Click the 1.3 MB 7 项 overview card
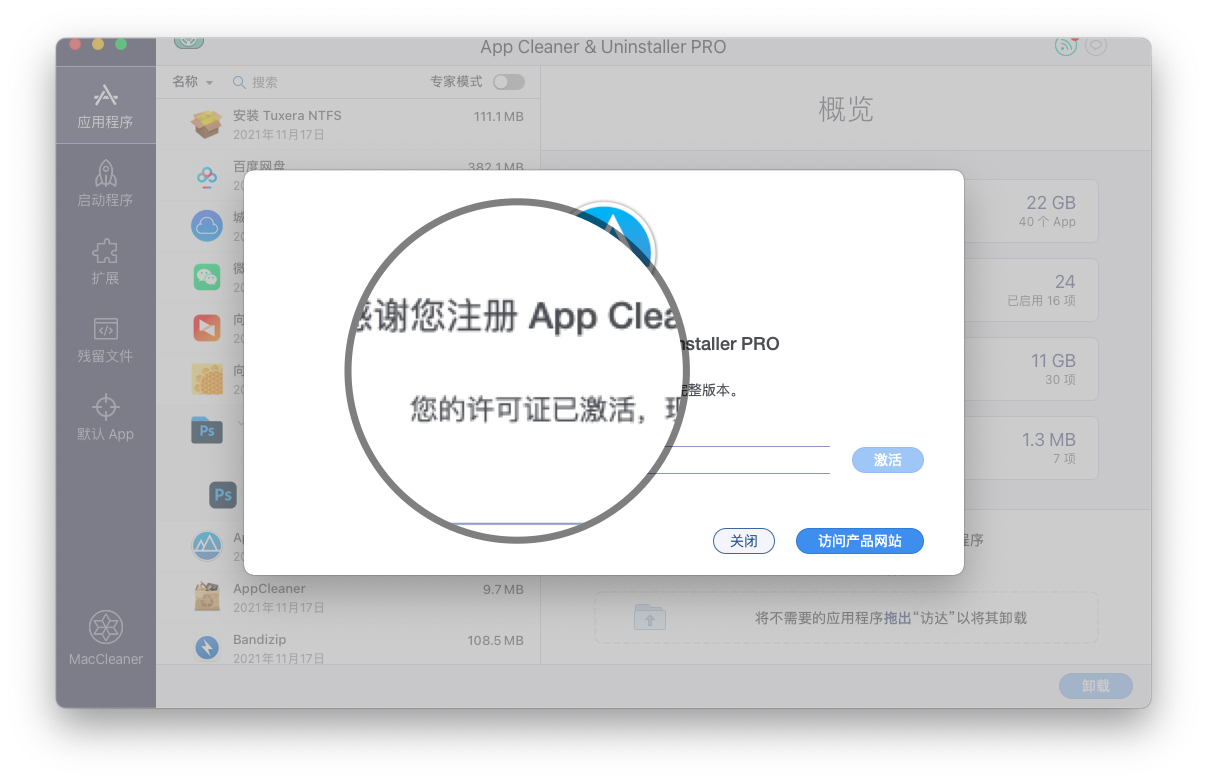 1030,448
